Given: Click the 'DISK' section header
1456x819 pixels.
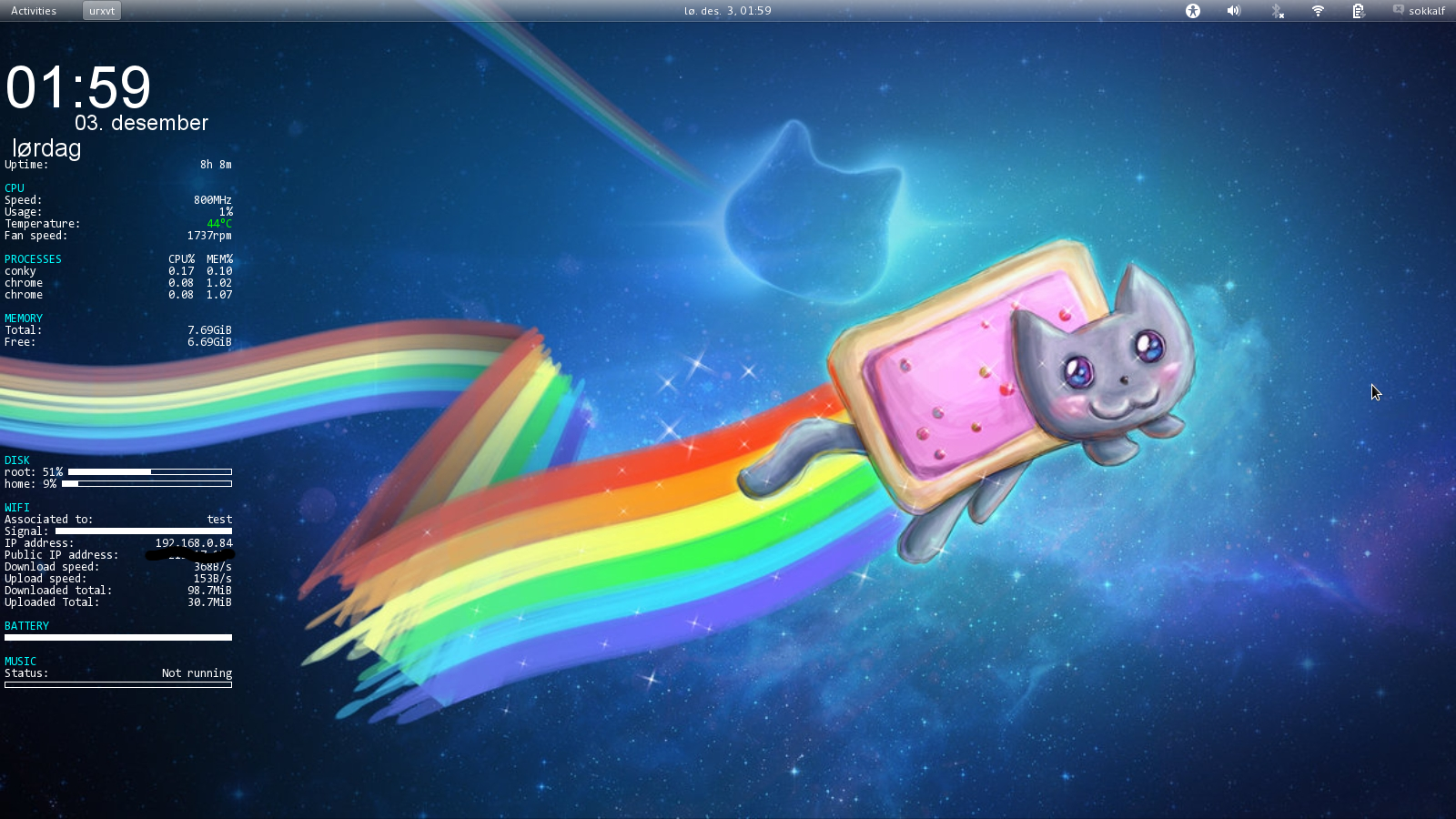Looking at the screenshot, I should (x=17, y=460).
